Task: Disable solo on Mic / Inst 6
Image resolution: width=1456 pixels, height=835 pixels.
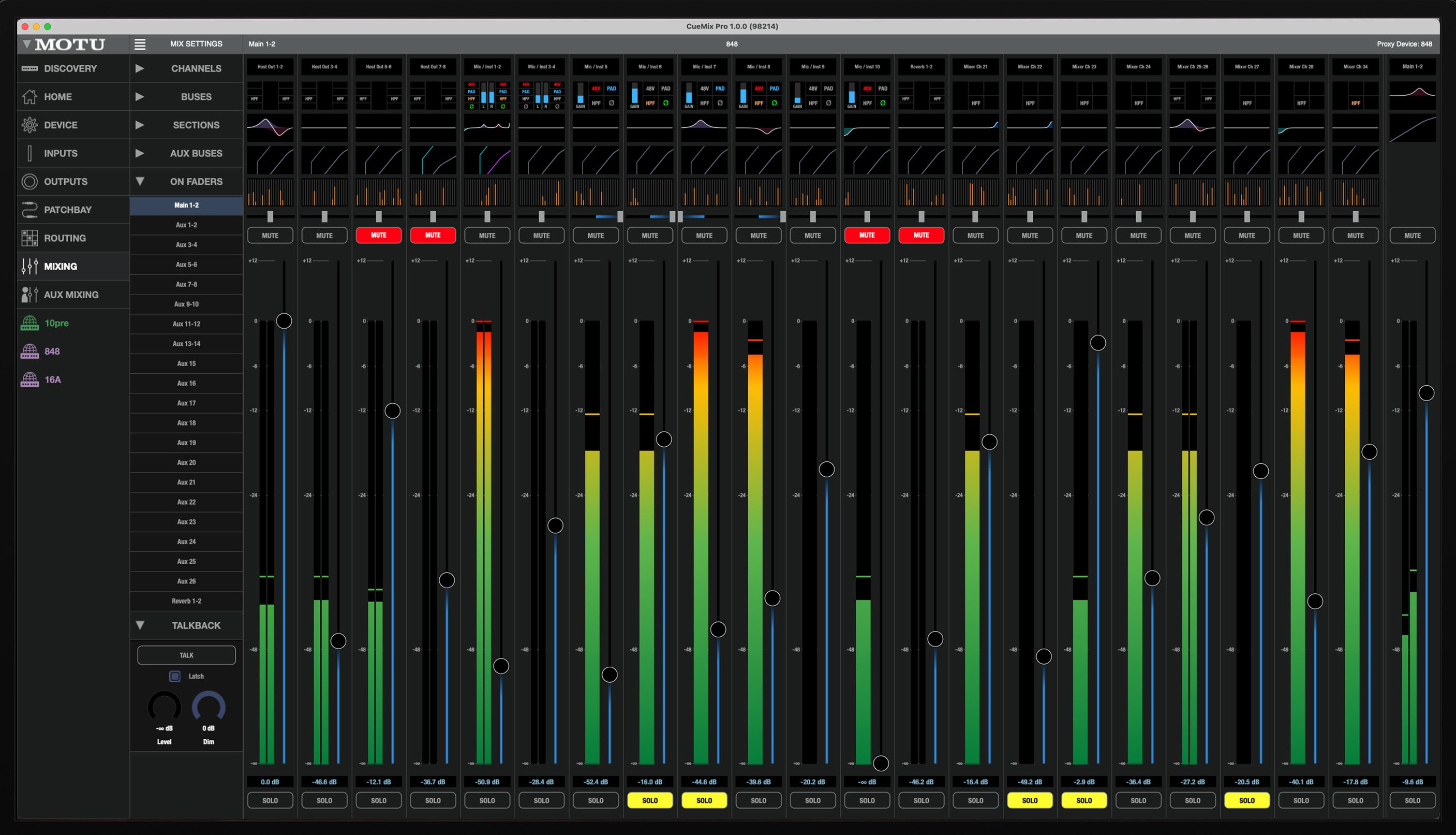Action: coord(649,800)
